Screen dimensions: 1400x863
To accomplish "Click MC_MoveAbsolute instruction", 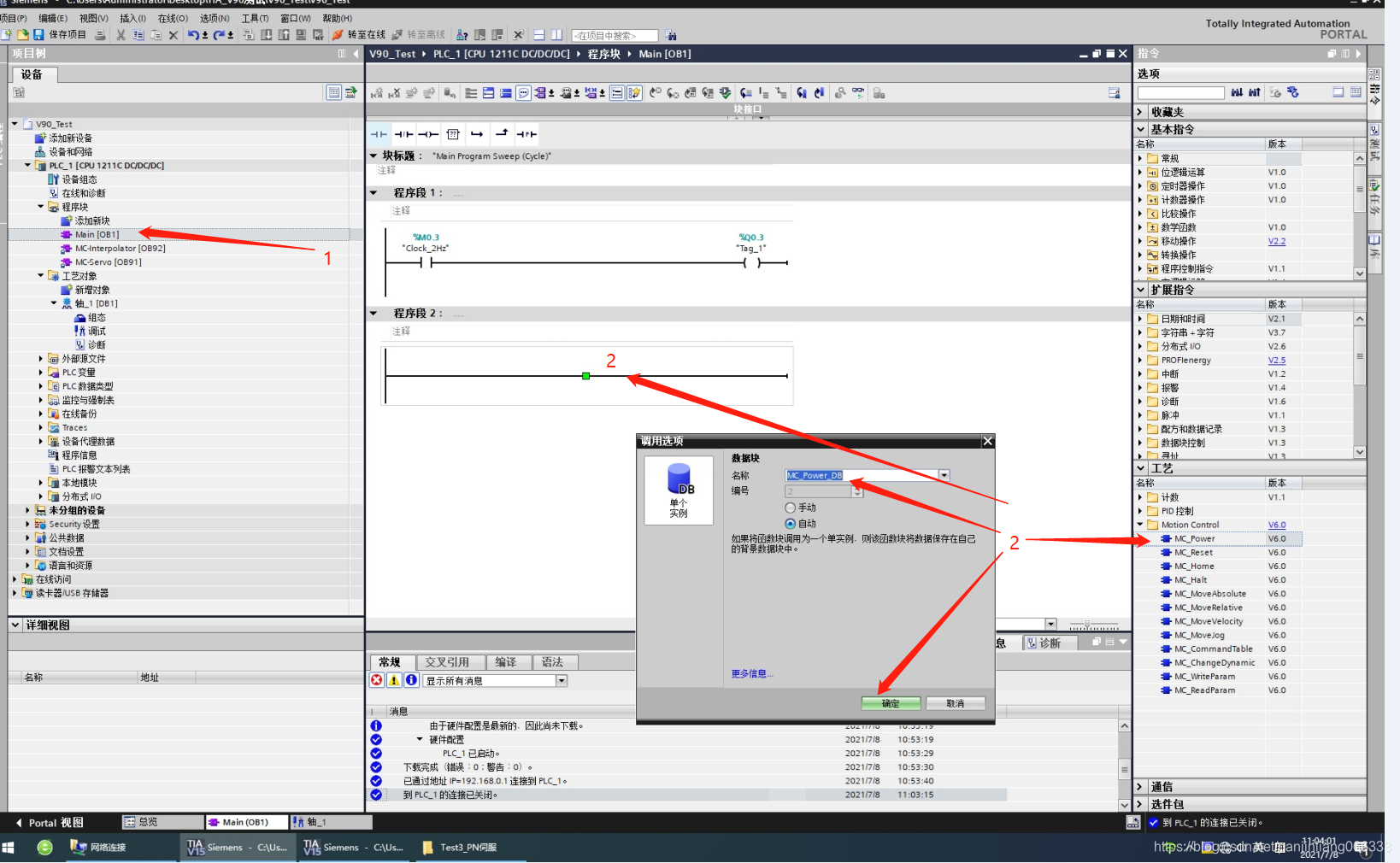I will [1209, 593].
